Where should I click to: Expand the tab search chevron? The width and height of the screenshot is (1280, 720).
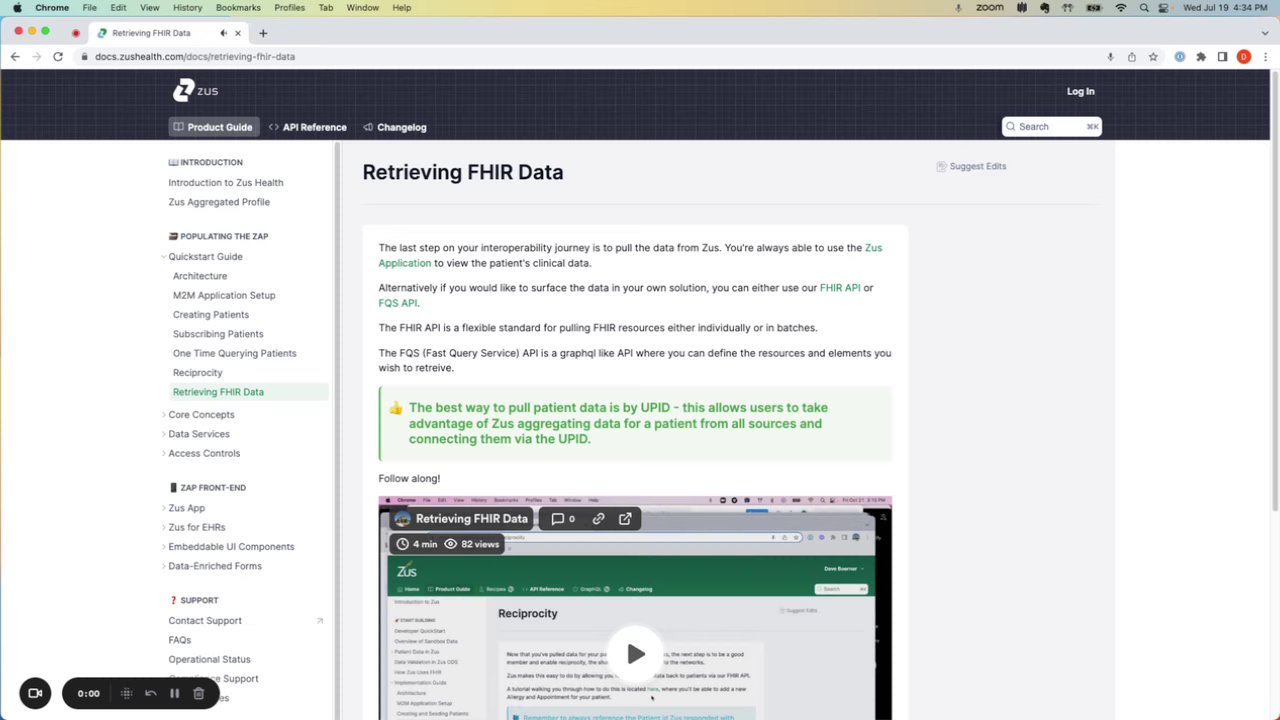click(1265, 33)
